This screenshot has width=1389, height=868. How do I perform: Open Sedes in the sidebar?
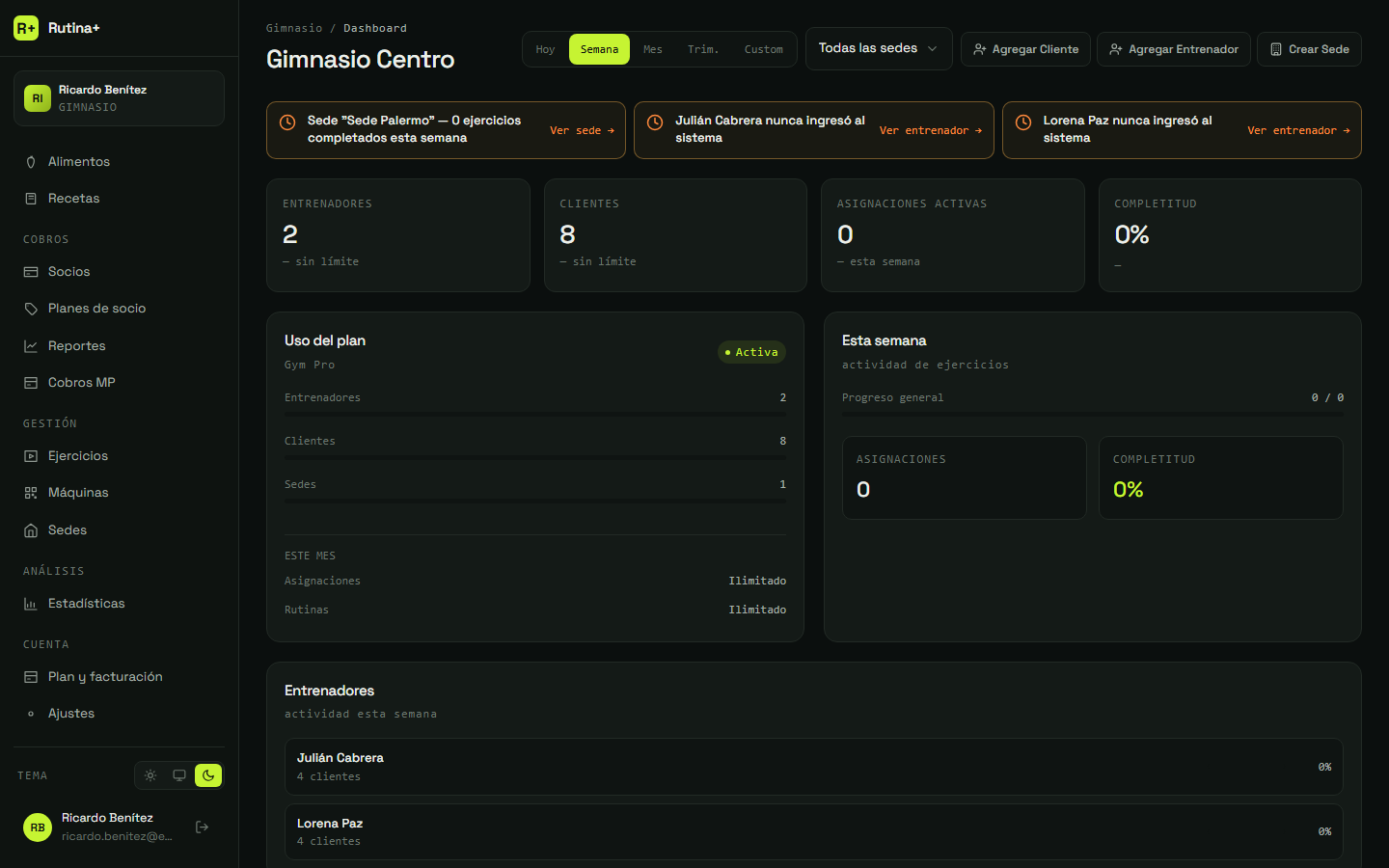click(119, 530)
